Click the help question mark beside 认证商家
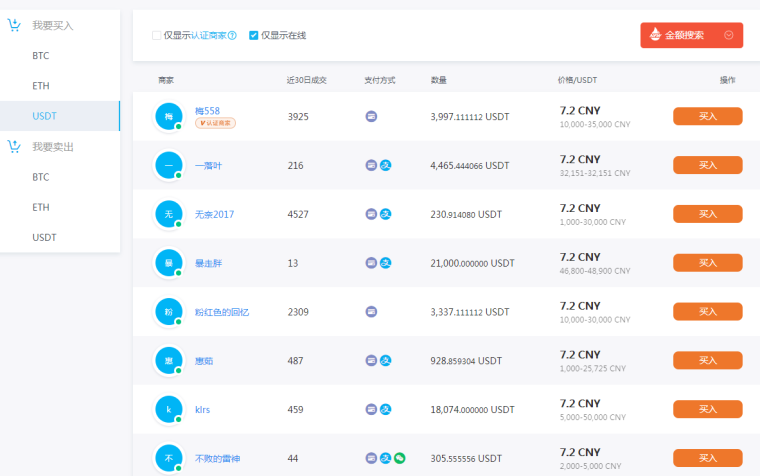This screenshot has width=760, height=476. (232, 36)
